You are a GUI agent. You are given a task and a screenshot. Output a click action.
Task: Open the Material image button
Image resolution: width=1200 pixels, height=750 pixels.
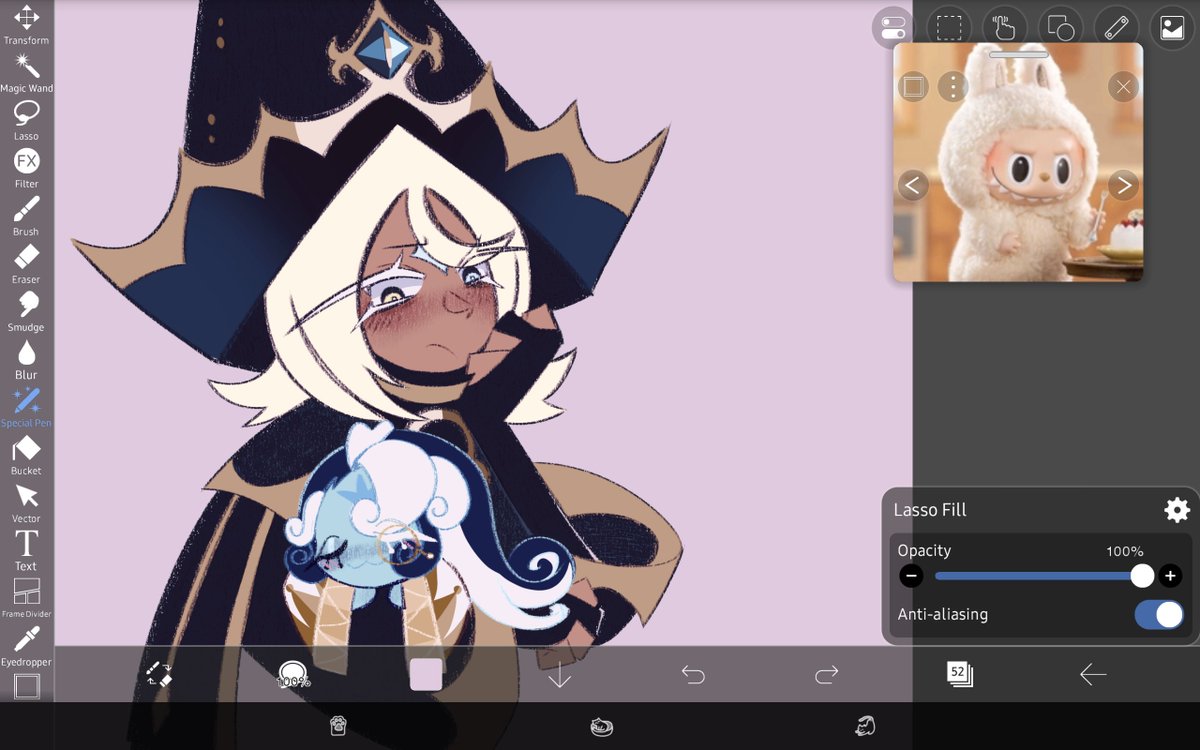1172,27
